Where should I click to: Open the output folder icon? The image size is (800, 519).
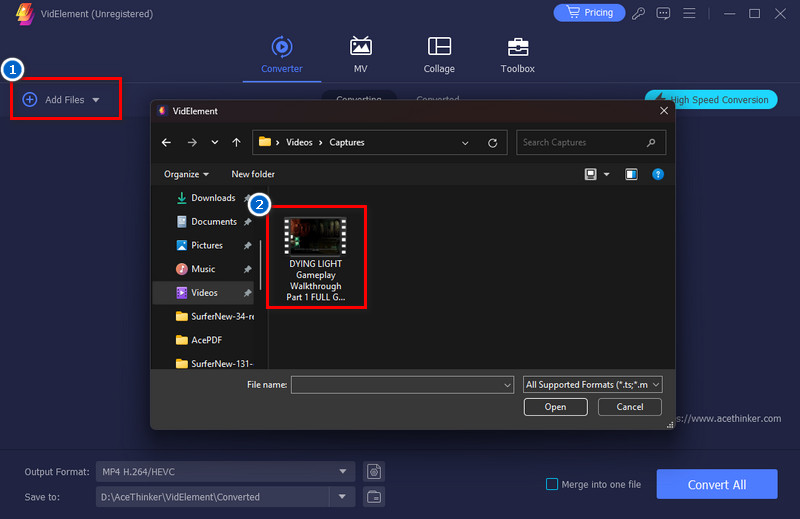coord(374,497)
